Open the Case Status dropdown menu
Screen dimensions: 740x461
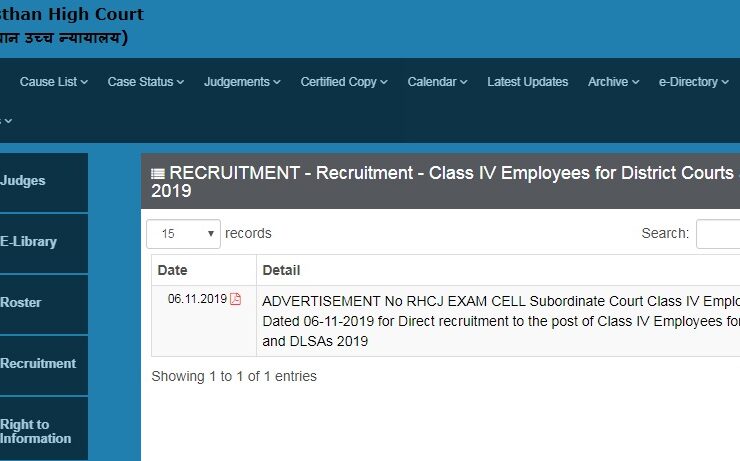pos(146,82)
